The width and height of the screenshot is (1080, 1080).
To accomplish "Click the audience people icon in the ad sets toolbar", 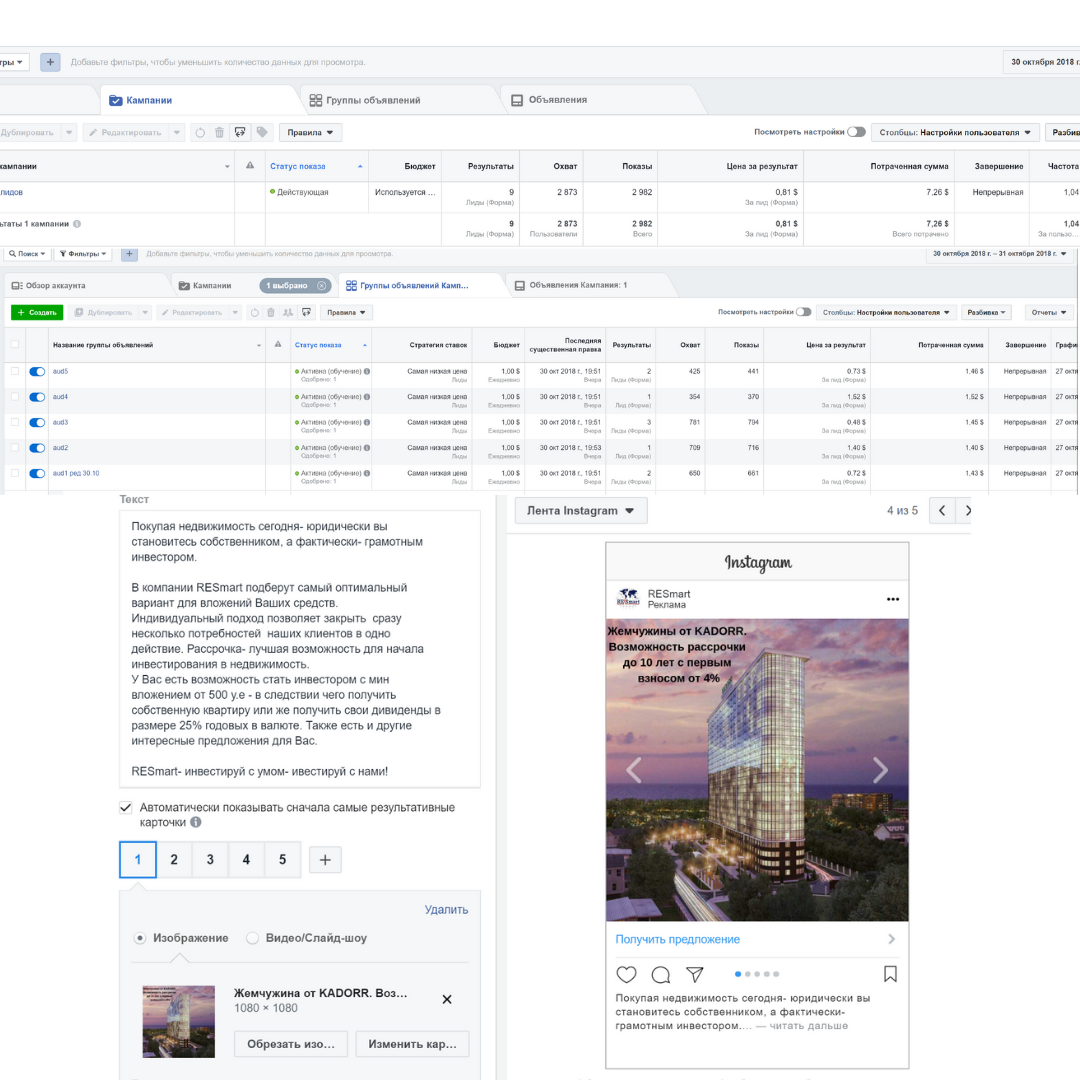I will [x=288, y=313].
